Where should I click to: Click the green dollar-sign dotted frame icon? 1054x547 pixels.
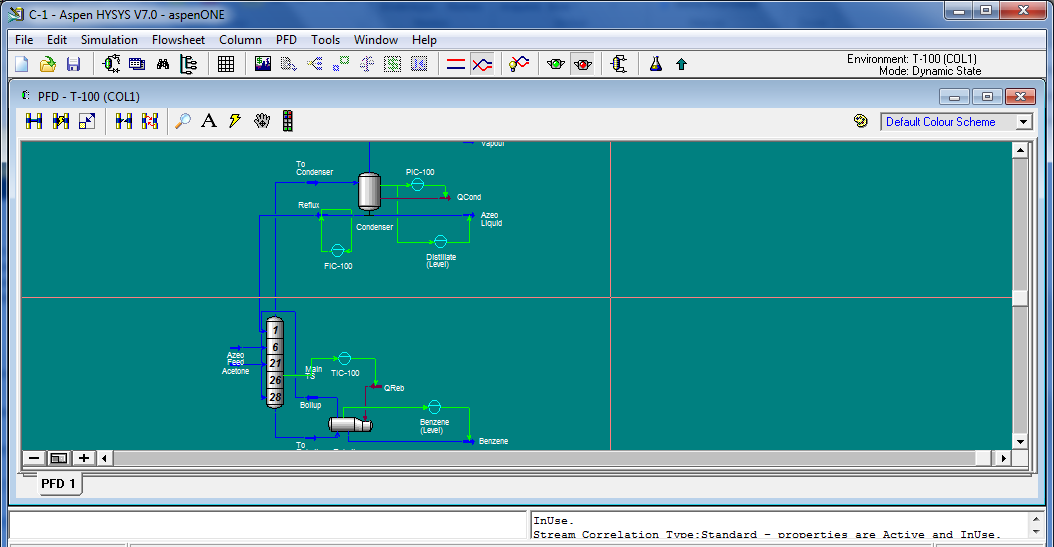click(393, 64)
